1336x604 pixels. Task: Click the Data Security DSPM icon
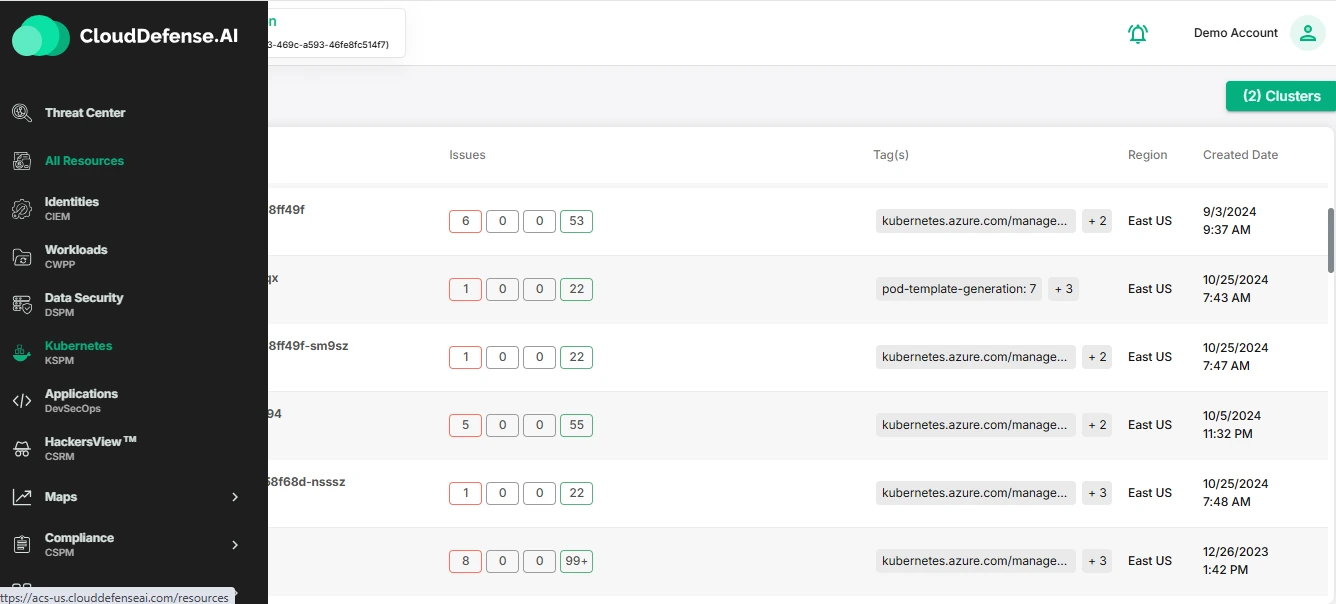tap(22, 305)
